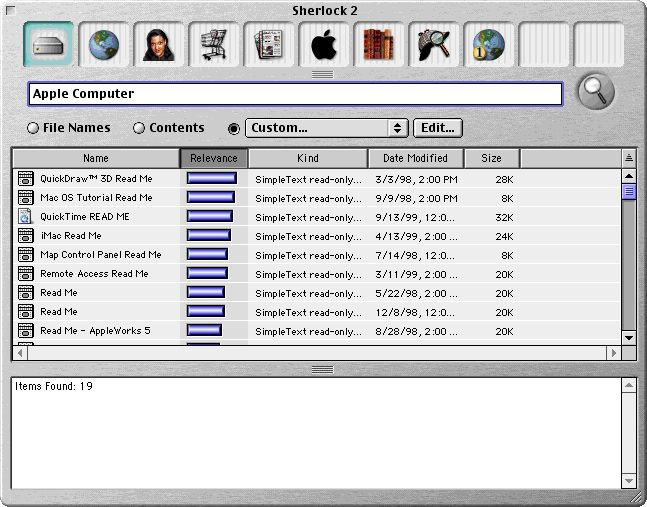Click the results list scroll up arrow
This screenshot has width=647, height=507.
click(629, 176)
